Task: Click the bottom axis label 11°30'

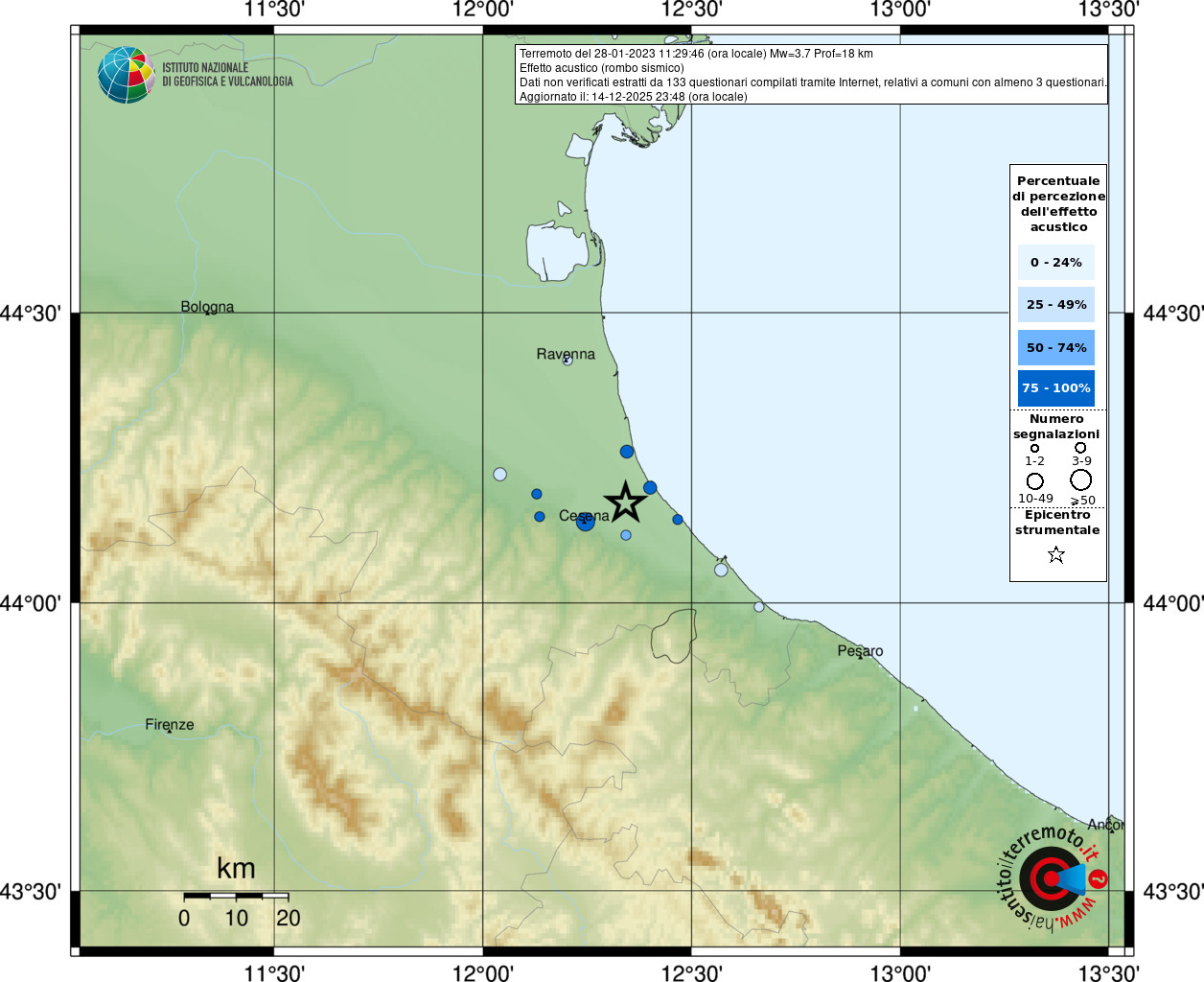Action: (x=274, y=972)
